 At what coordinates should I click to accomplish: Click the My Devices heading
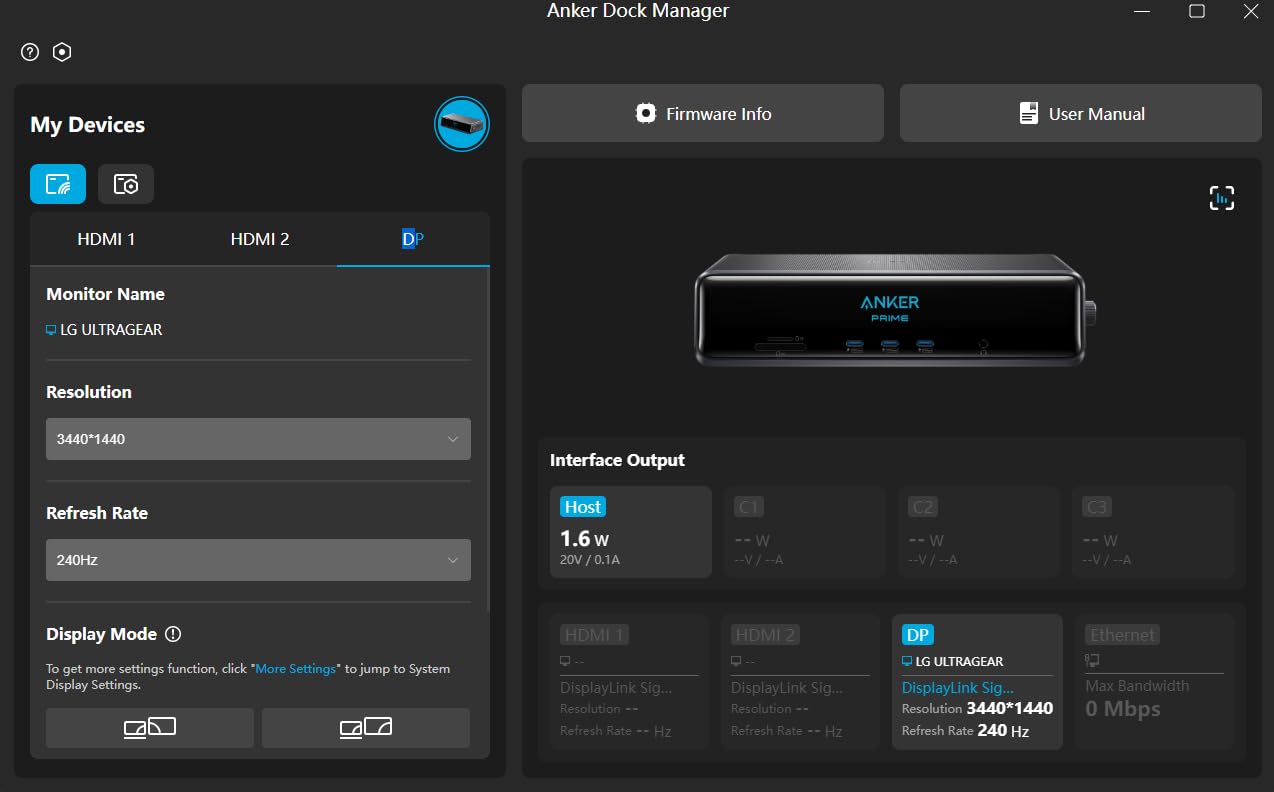pyautogui.click(x=88, y=125)
